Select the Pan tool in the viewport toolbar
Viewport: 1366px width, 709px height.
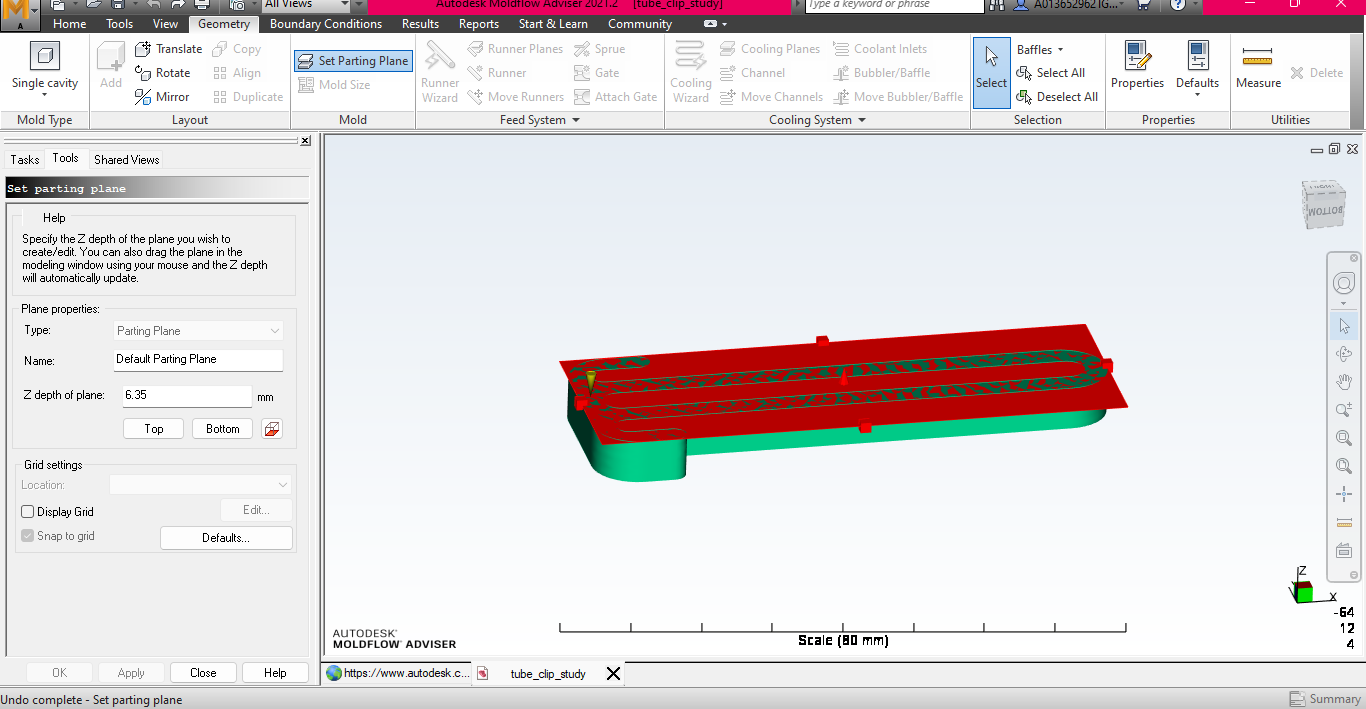tap(1343, 381)
